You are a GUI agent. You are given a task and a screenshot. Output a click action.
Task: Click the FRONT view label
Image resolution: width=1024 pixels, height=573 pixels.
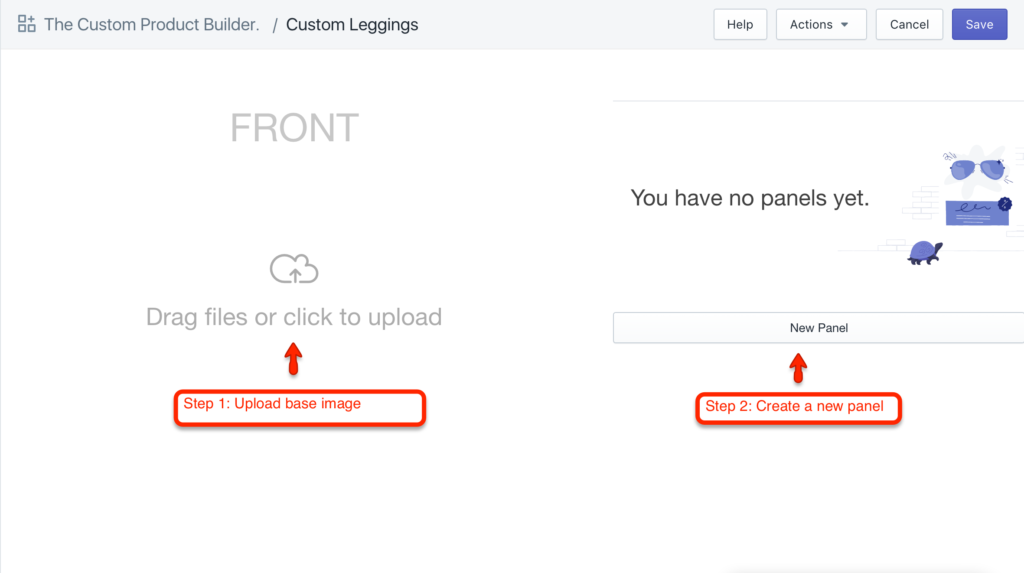point(294,128)
